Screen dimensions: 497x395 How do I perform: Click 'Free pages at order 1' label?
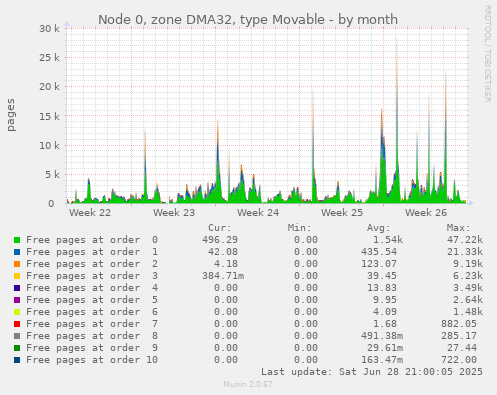(92, 252)
